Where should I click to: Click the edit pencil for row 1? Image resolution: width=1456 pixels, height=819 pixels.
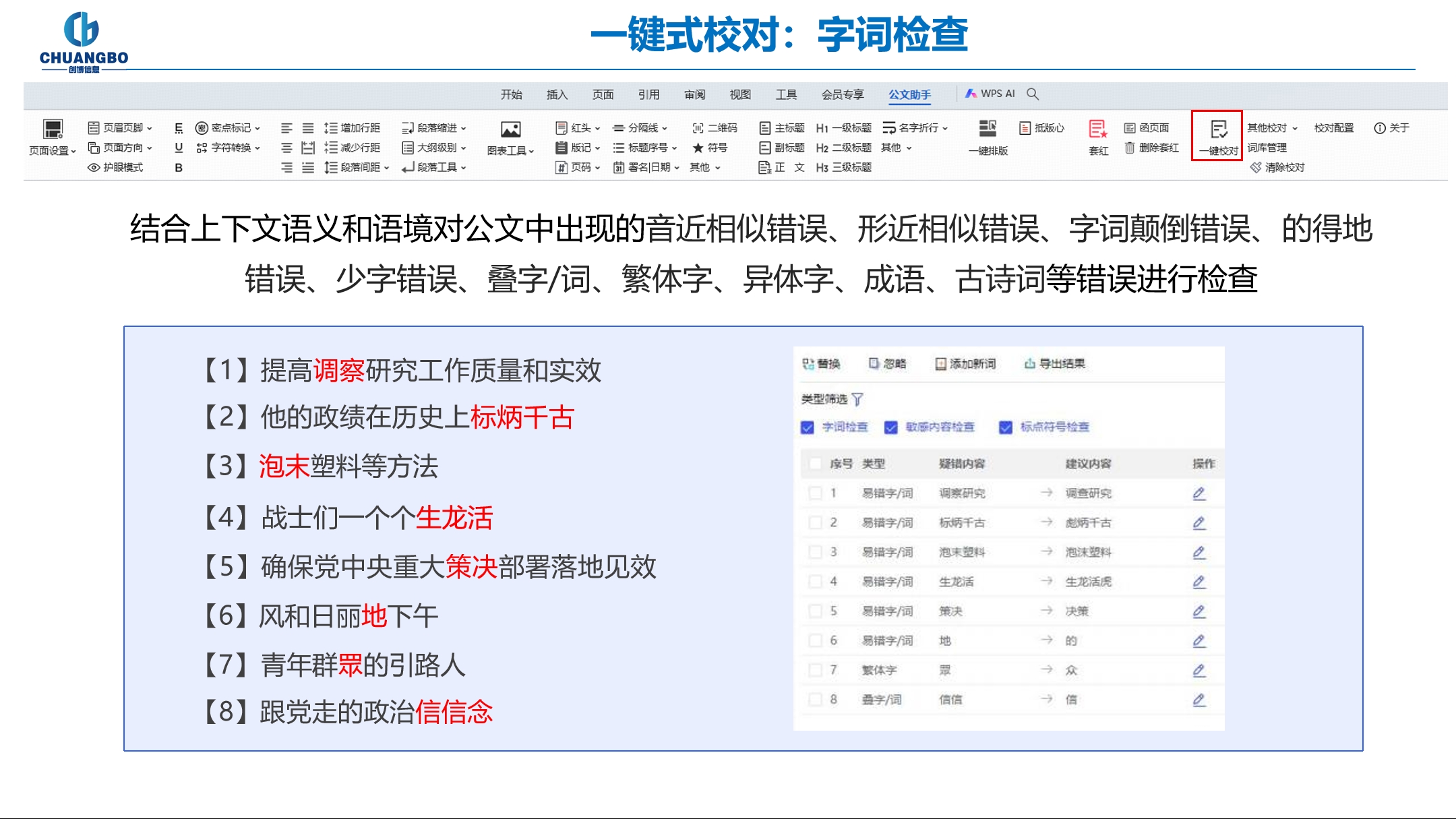pyautogui.click(x=1199, y=493)
